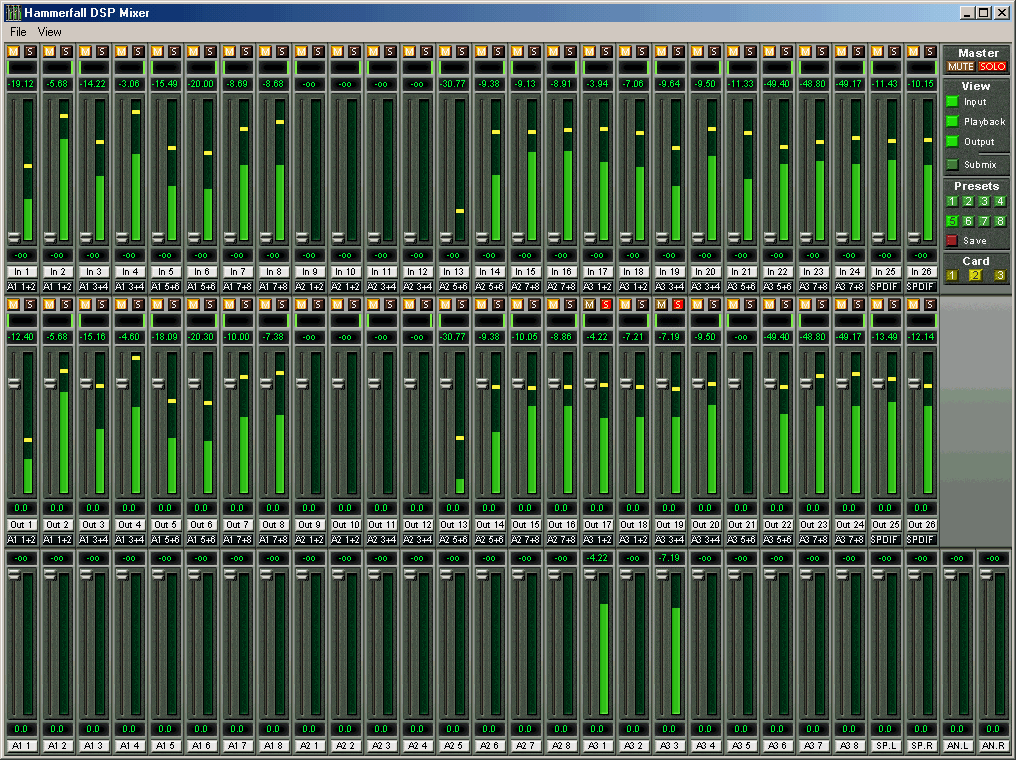The width and height of the screenshot is (1016, 760).
Task: Load preset 2
Action: (968, 202)
